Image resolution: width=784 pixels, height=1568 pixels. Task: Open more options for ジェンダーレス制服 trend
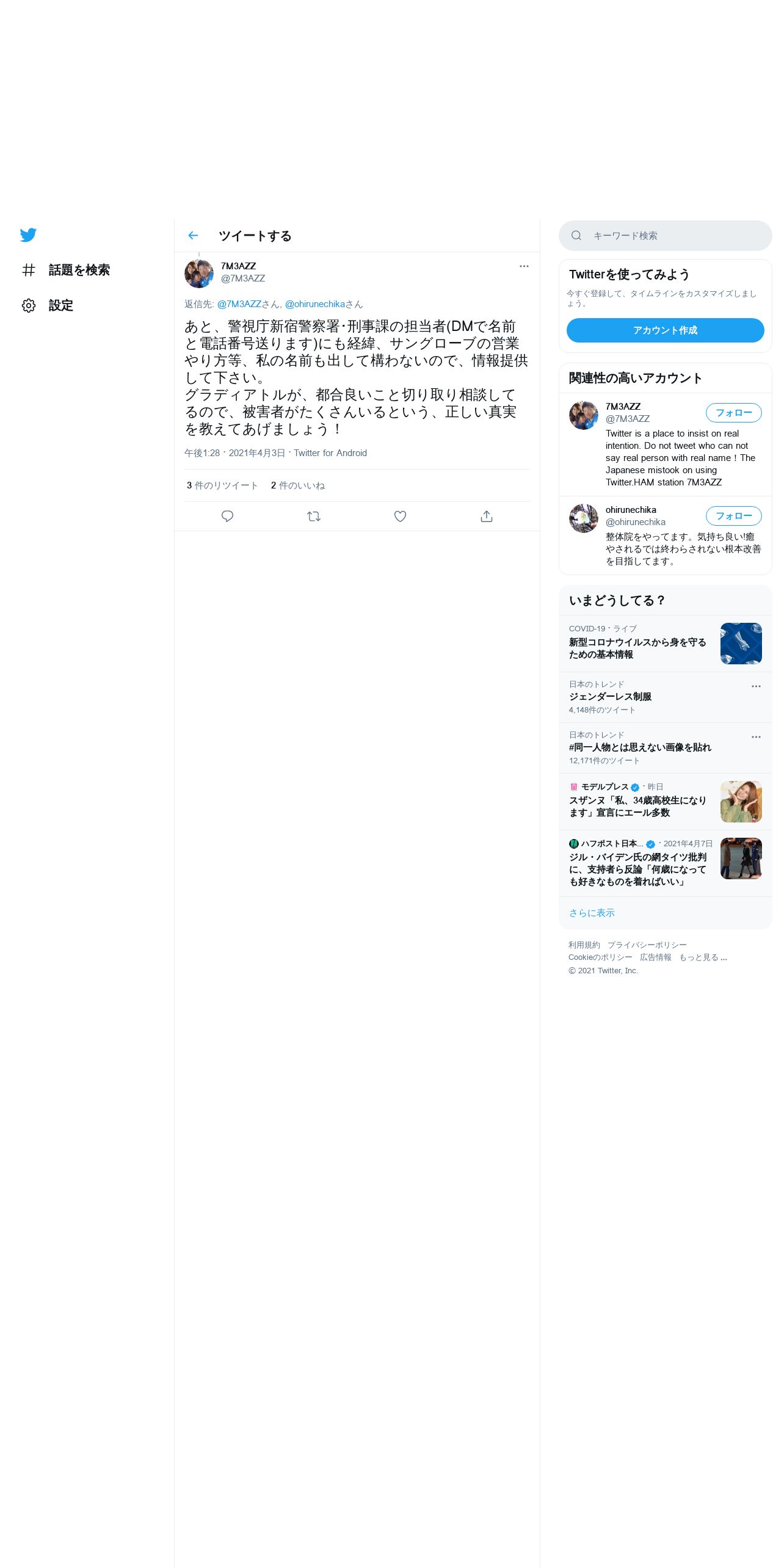pyautogui.click(x=756, y=686)
